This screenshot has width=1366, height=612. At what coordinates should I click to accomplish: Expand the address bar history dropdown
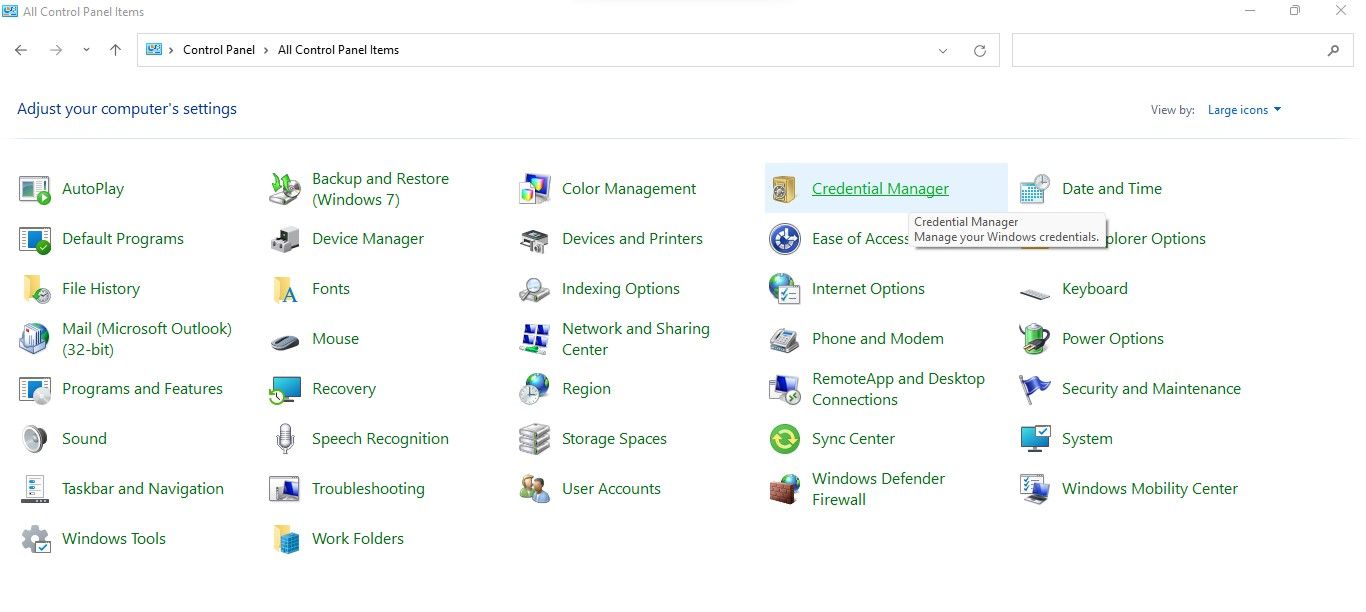(943, 50)
